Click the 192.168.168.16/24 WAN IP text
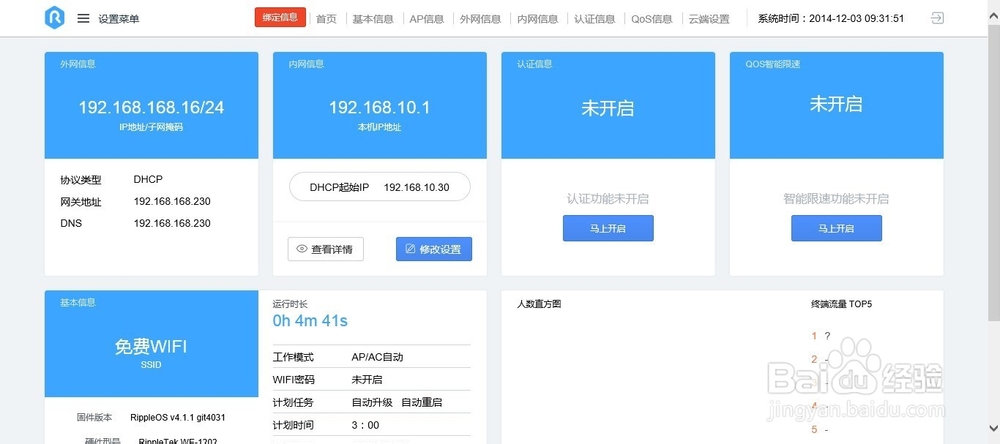Viewport: 1000px width, 444px height. (151, 108)
